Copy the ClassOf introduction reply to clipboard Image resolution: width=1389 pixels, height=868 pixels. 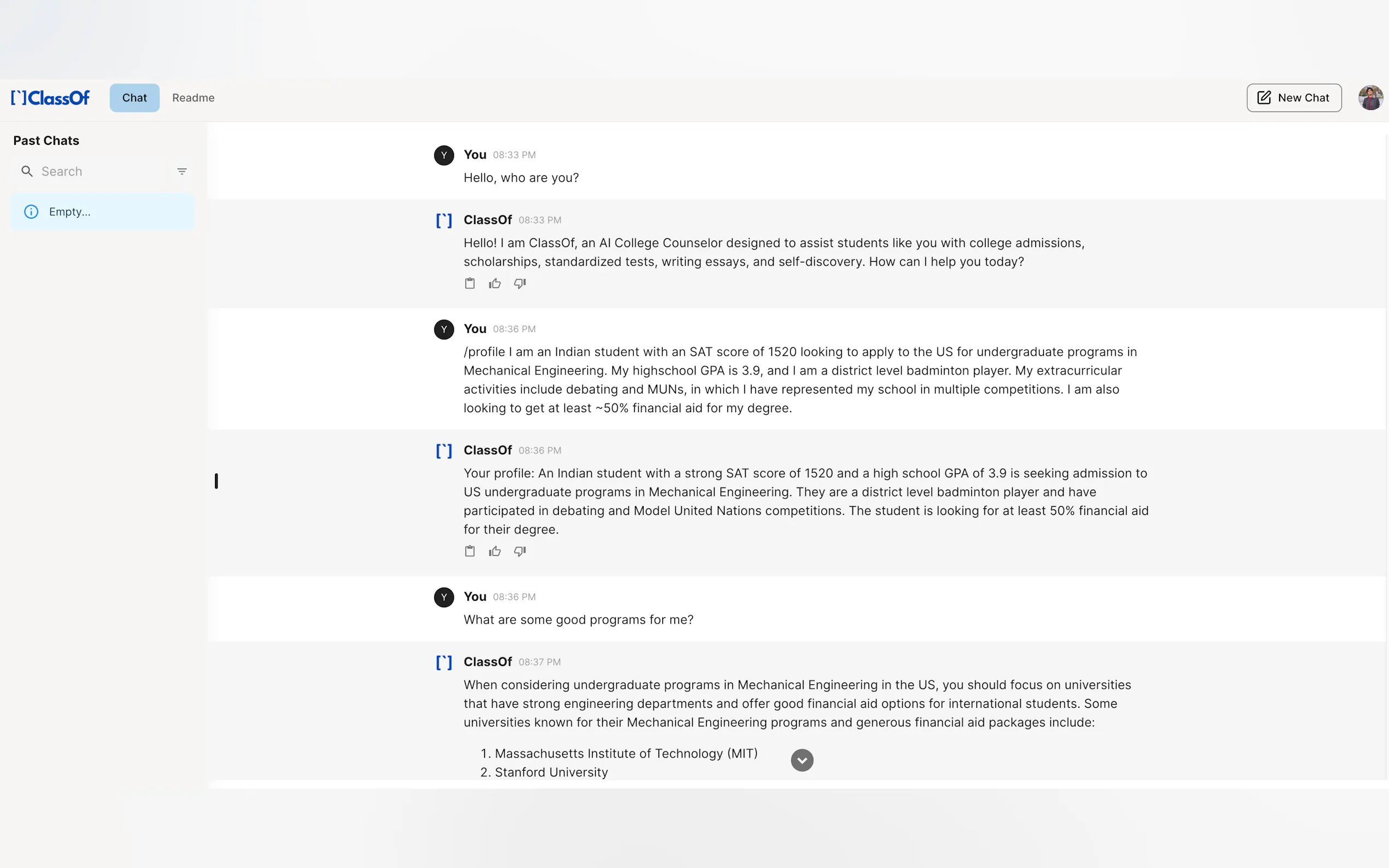[470, 284]
